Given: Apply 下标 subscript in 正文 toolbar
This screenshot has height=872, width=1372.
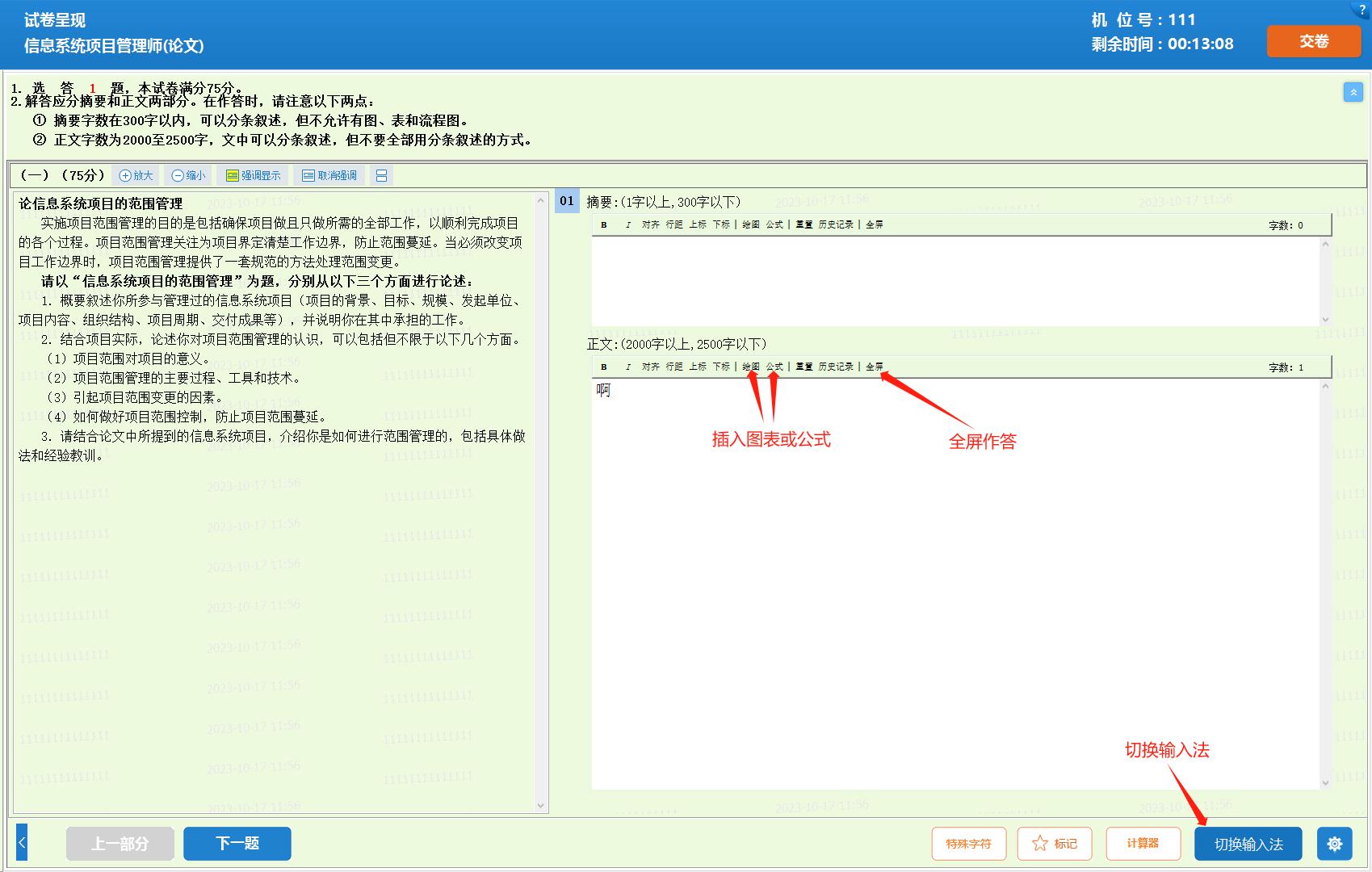Looking at the screenshot, I should (x=721, y=367).
